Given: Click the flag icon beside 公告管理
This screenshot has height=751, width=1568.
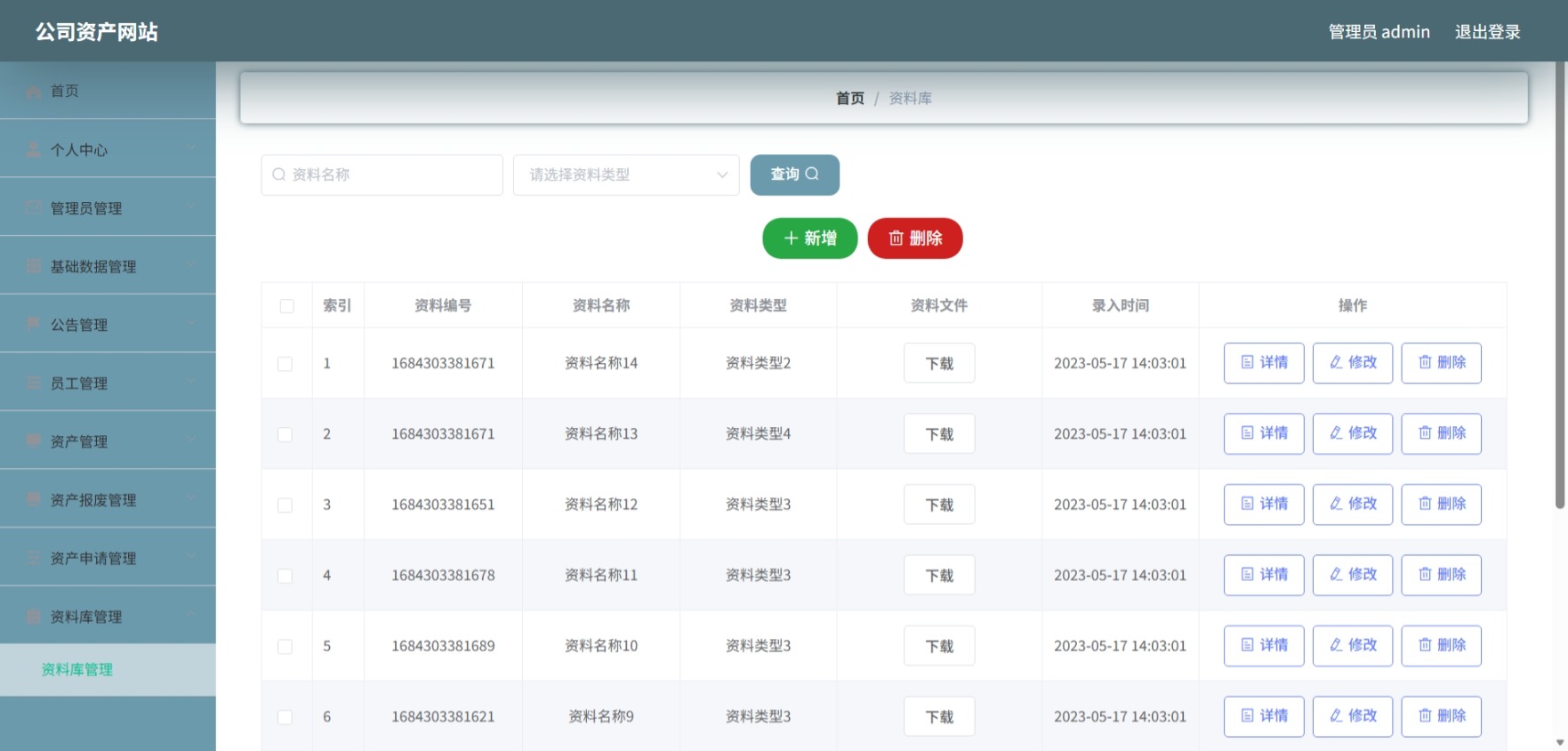Looking at the screenshot, I should [33, 324].
